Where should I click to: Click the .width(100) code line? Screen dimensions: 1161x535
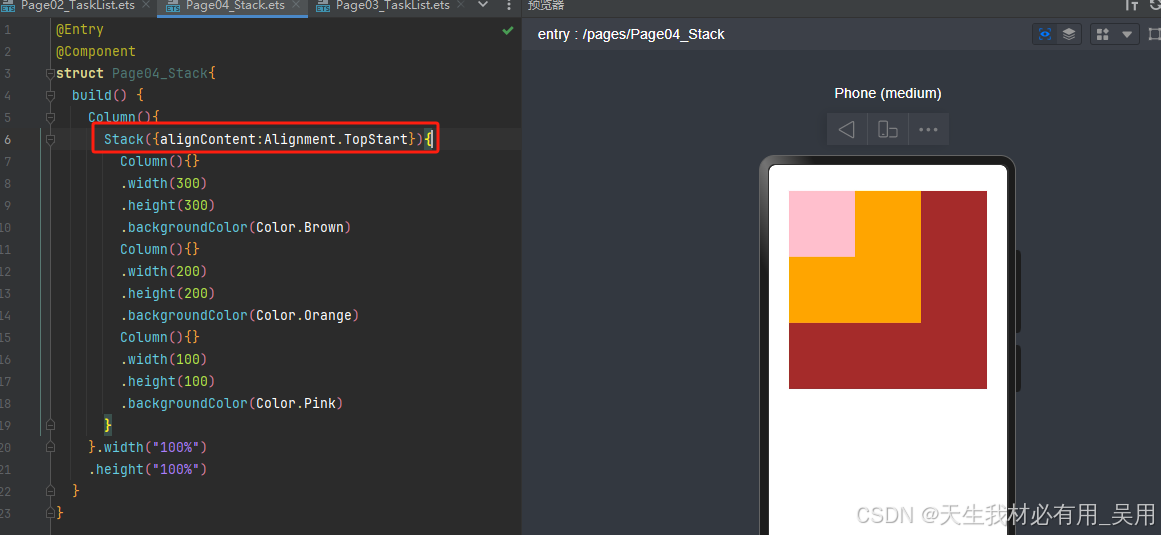pos(164,360)
